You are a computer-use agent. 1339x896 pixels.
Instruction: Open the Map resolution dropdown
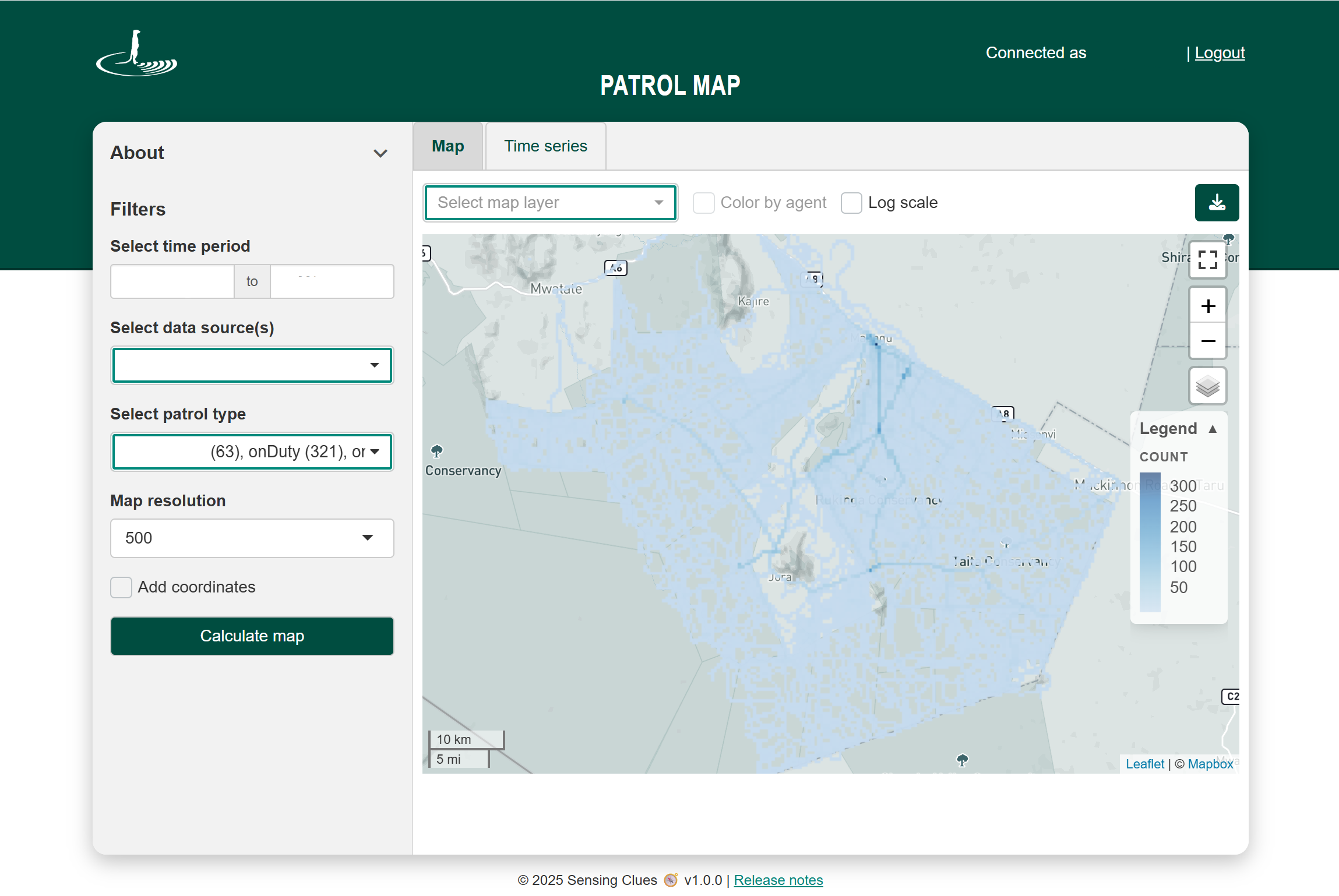tap(252, 538)
